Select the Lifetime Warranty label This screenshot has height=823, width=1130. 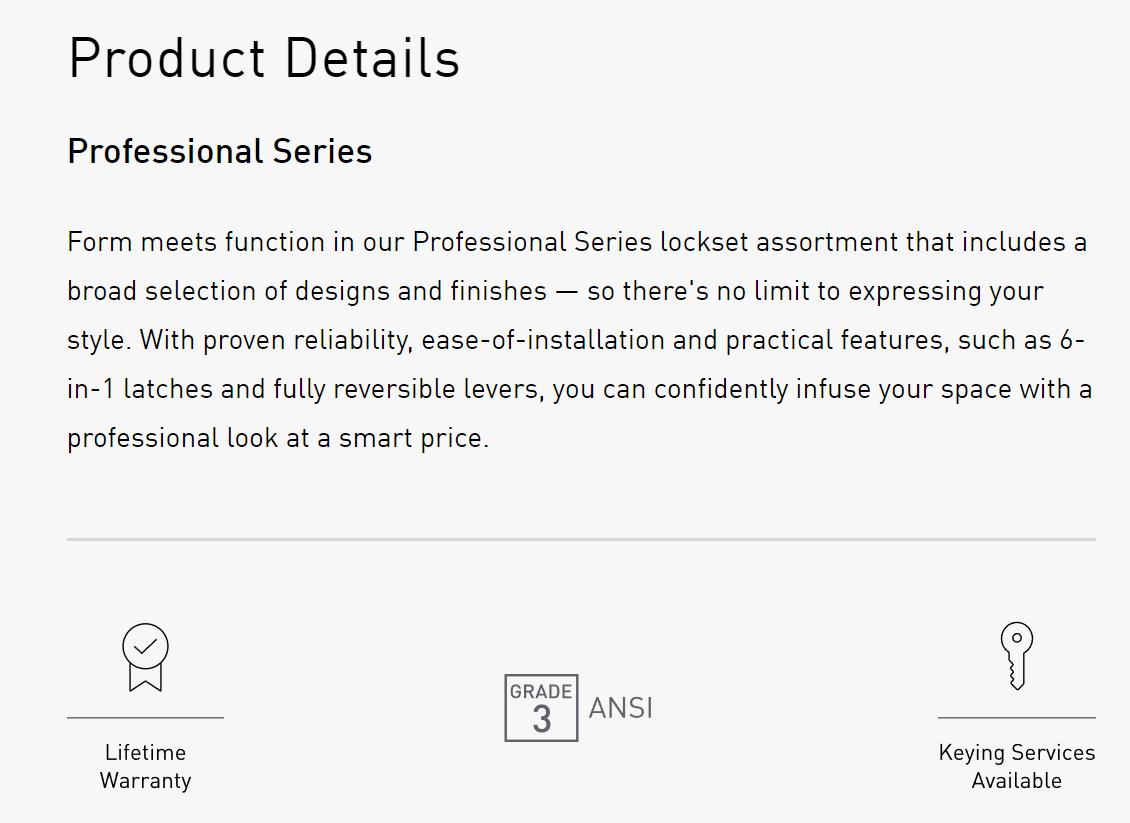145,766
